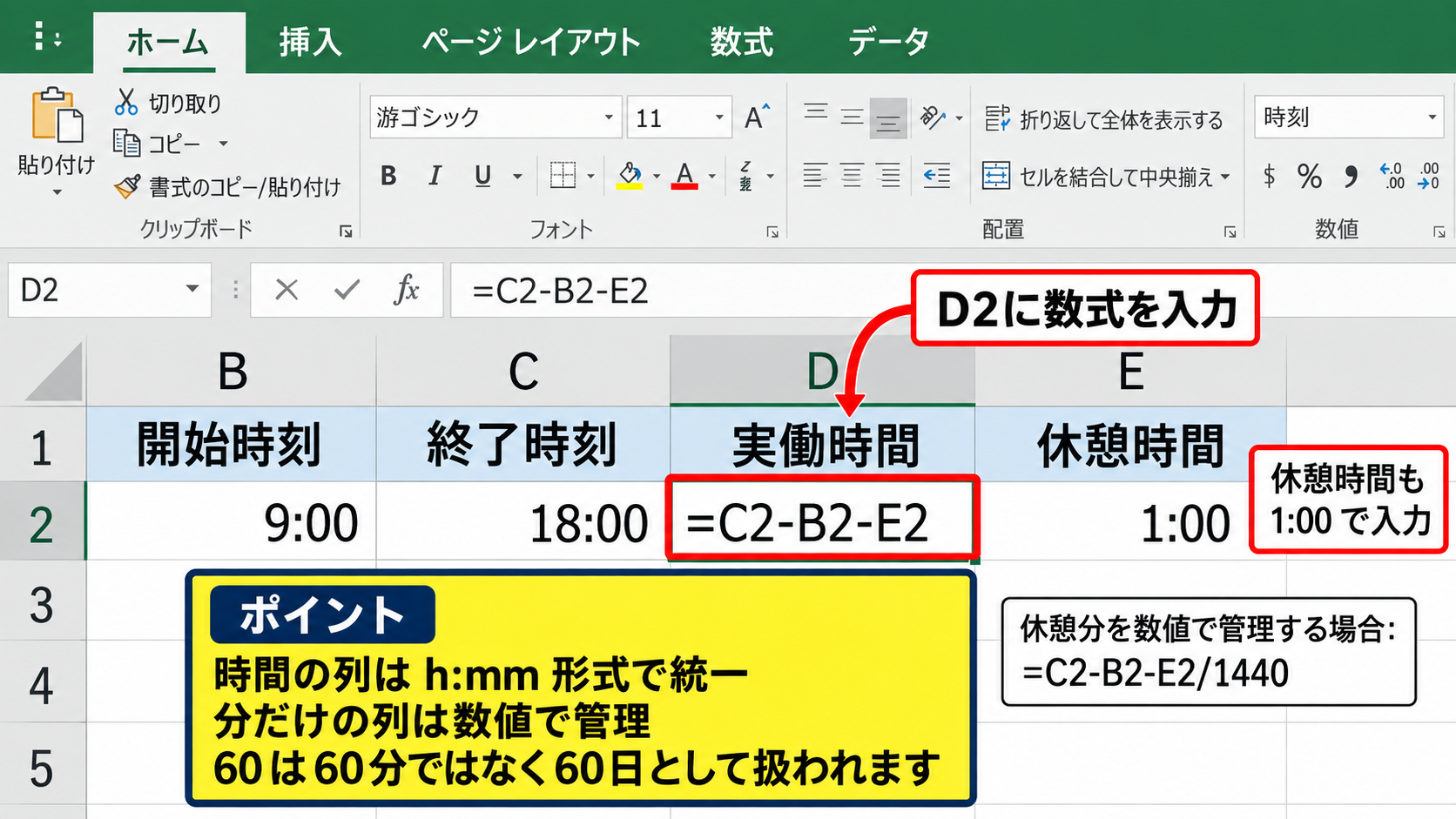Image resolution: width=1456 pixels, height=819 pixels.
Task: Open the 数式 tab
Action: coord(741,42)
